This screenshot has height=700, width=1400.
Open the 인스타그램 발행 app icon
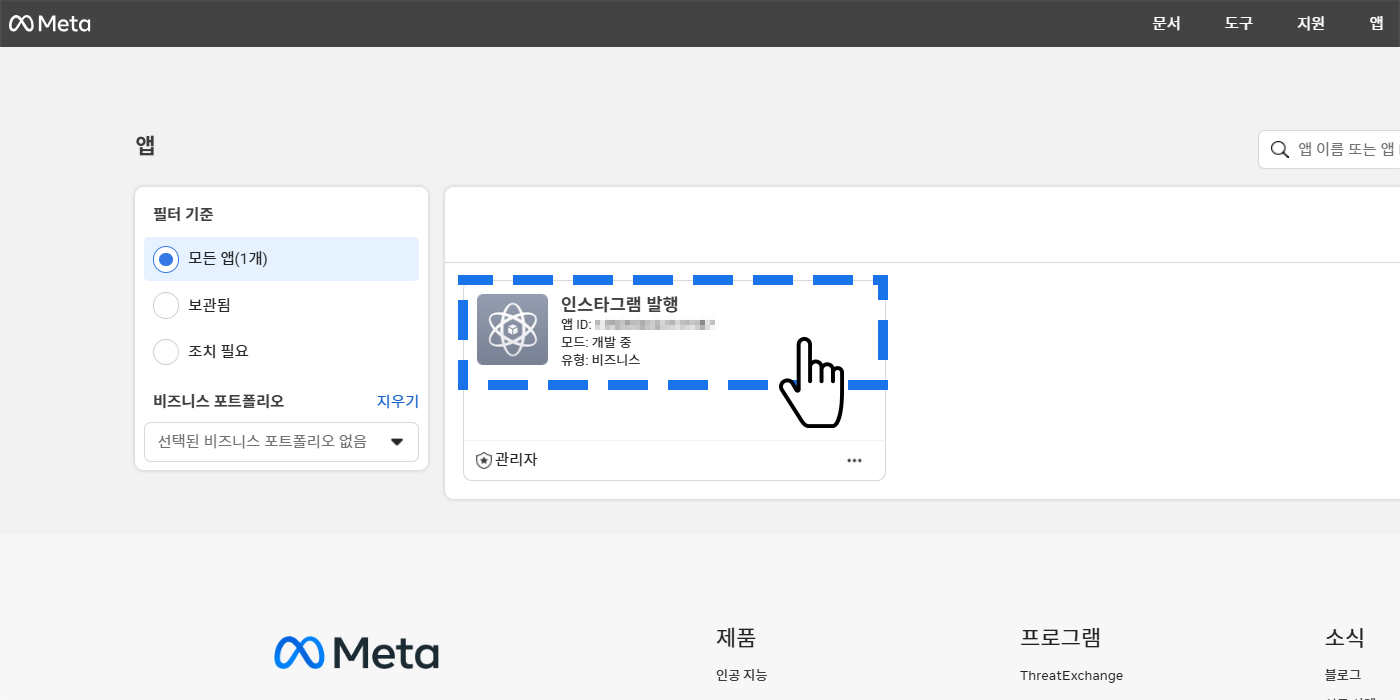click(512, 329)
